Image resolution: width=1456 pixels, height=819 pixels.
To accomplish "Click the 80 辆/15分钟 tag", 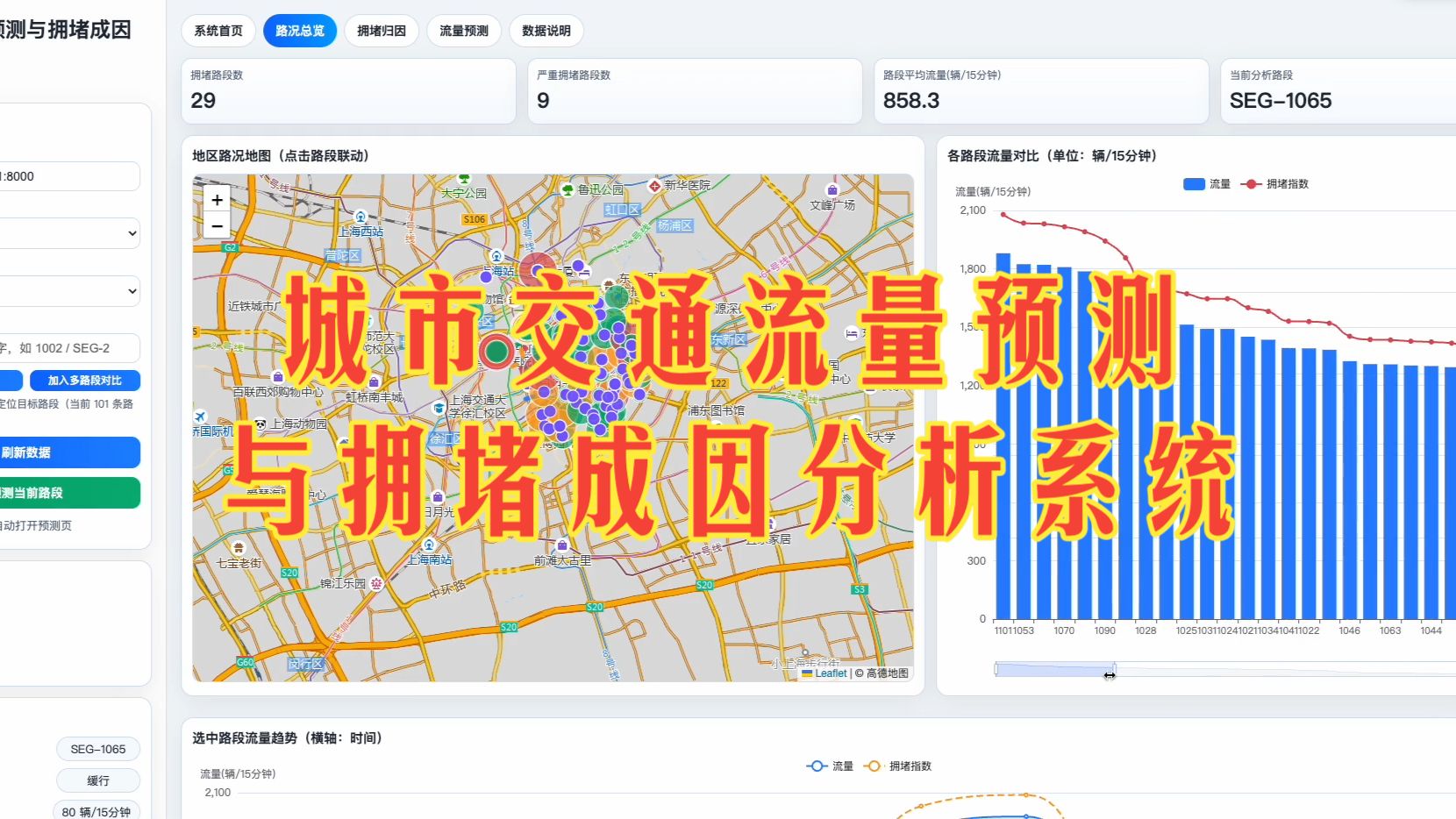I will pyautogui.click(x=96, y=812).
